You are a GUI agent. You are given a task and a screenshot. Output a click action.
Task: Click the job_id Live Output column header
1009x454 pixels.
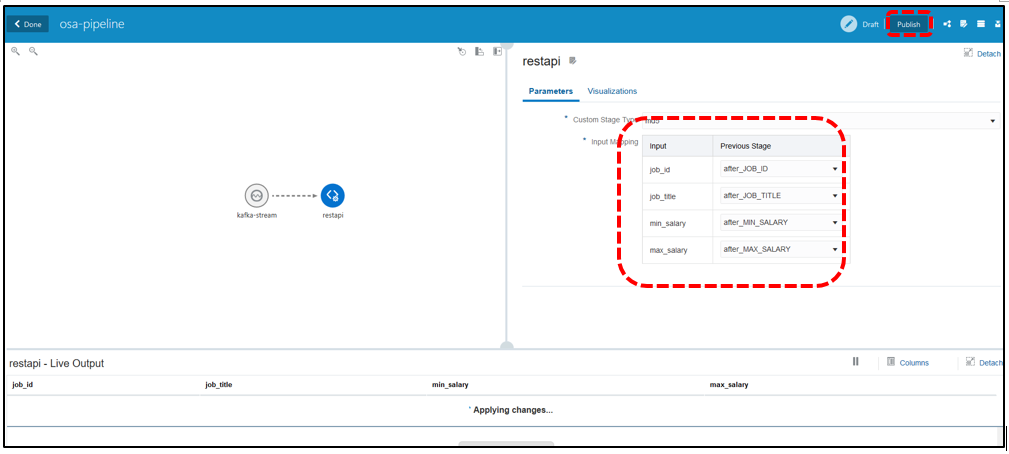coord(23,385)
